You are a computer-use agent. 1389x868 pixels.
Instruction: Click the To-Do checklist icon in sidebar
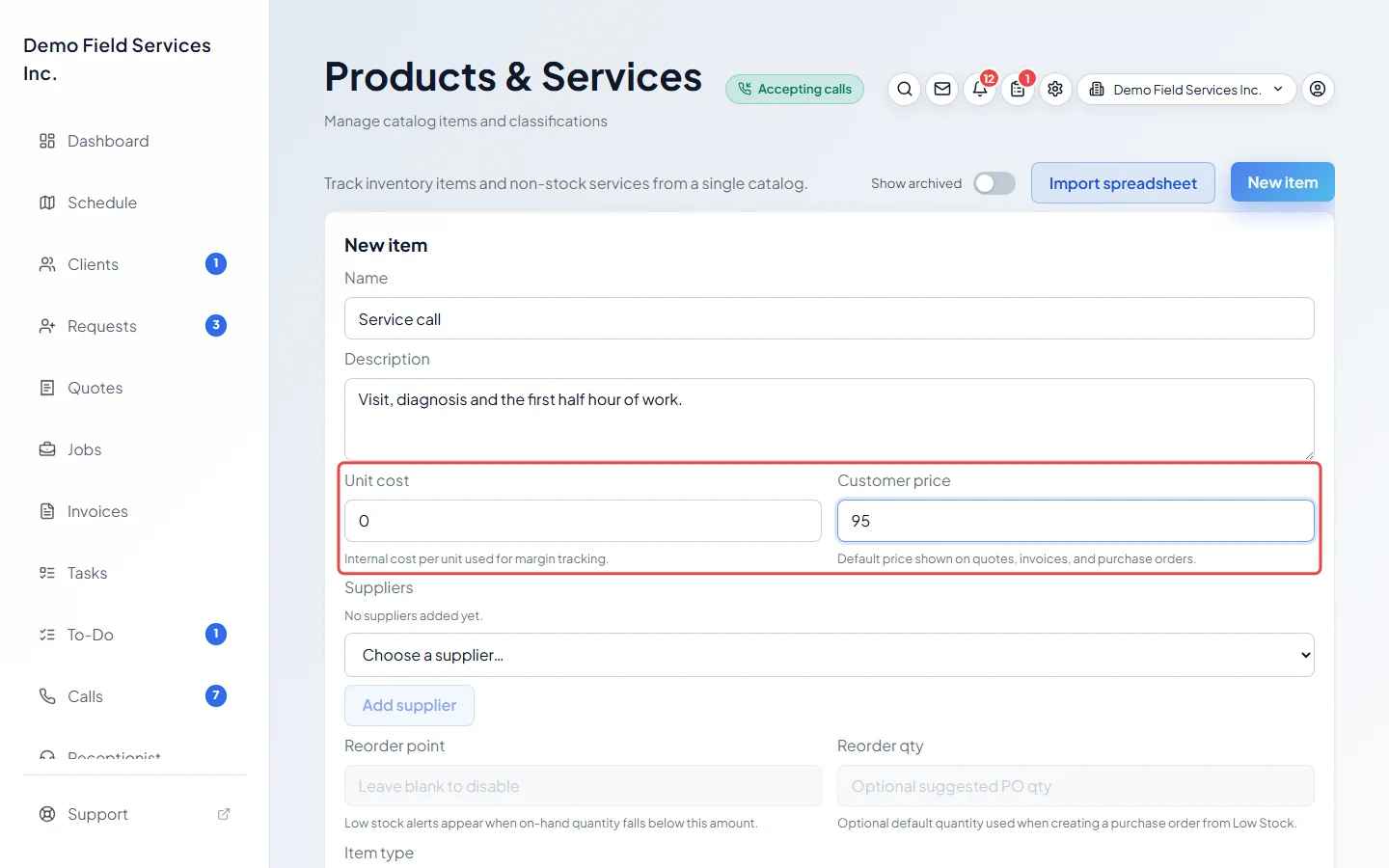coord(47,635)
